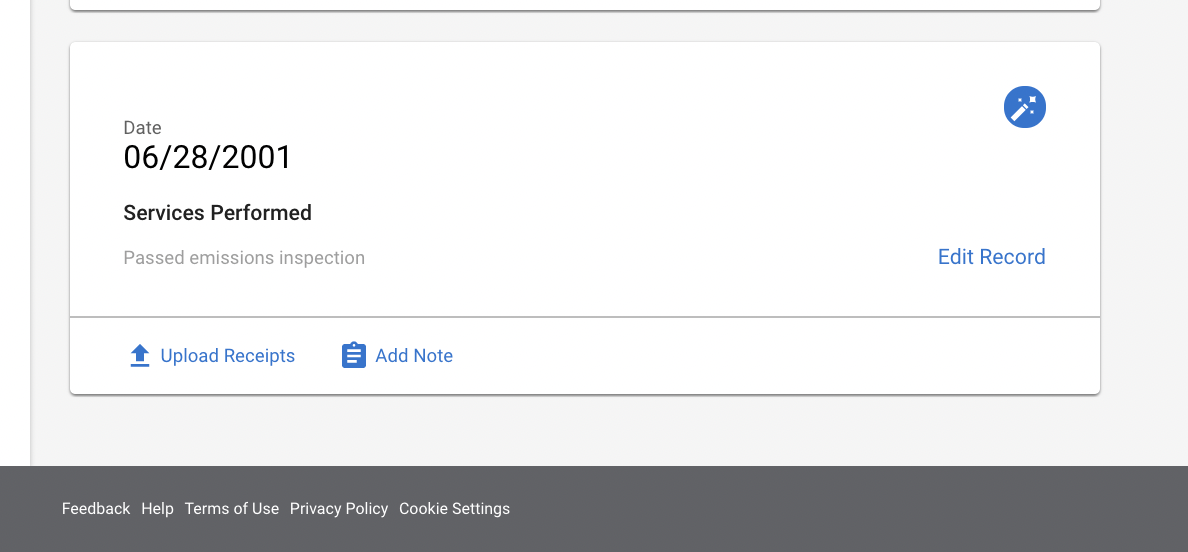View the Terms of Use page

[x=232, y=509]
